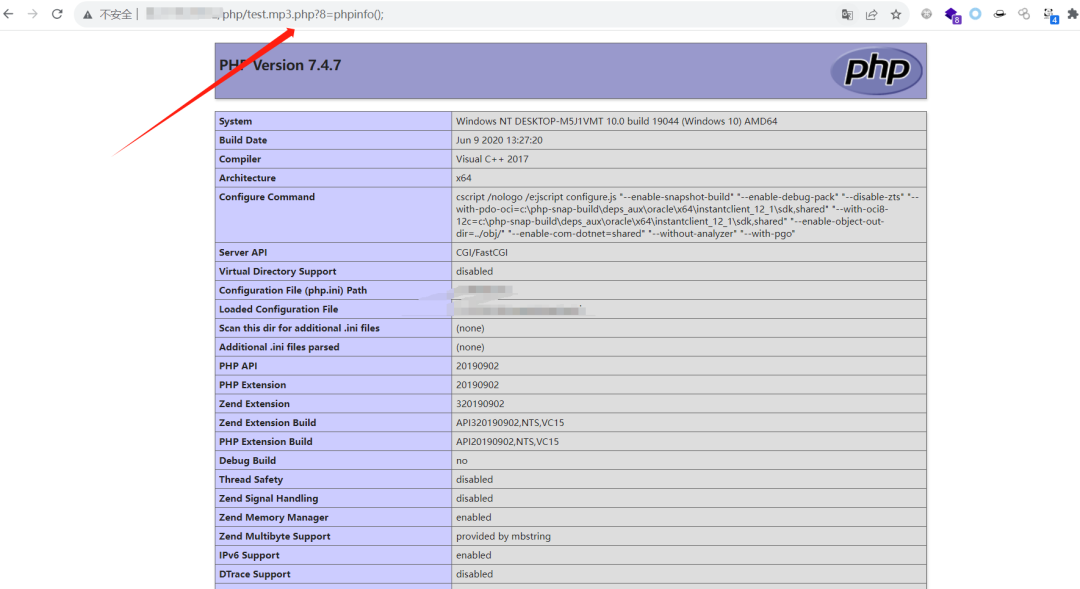Select the Server API label
Image resolution: width=1080 pixels, height=589 pixels.
243,253
